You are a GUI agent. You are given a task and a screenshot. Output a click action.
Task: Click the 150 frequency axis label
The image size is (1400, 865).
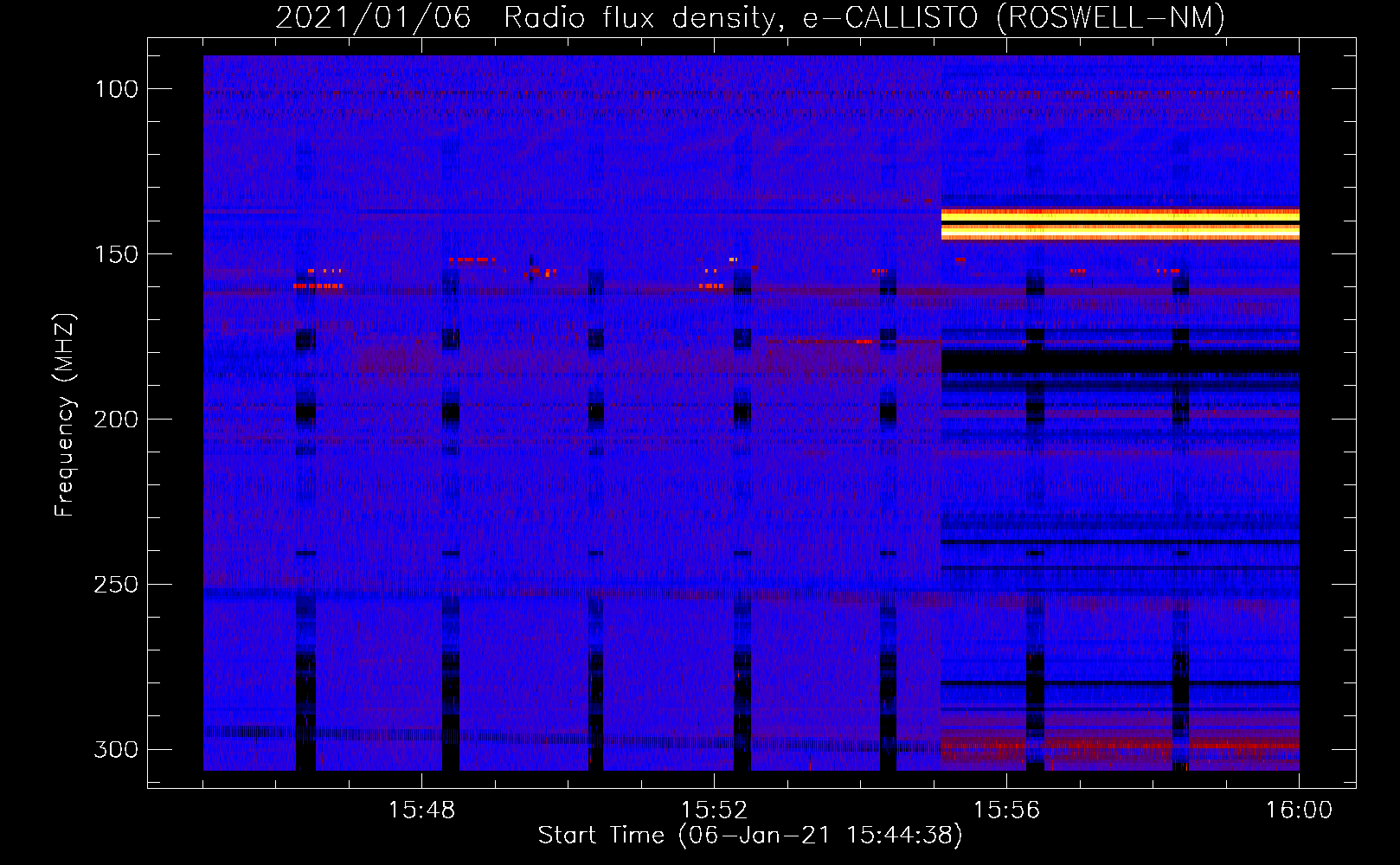116,254
